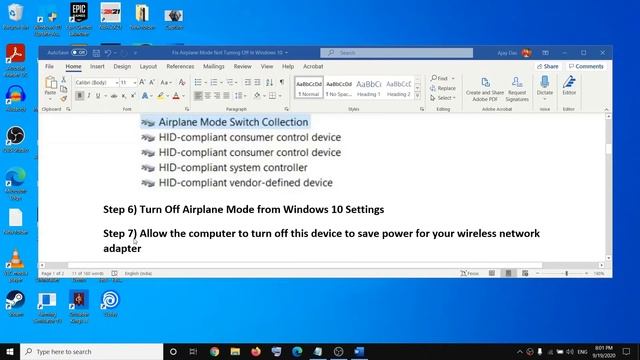Expand the Styles gallery more arrow
The height and width of the screenshot is (360, 640).
(417, 96)
